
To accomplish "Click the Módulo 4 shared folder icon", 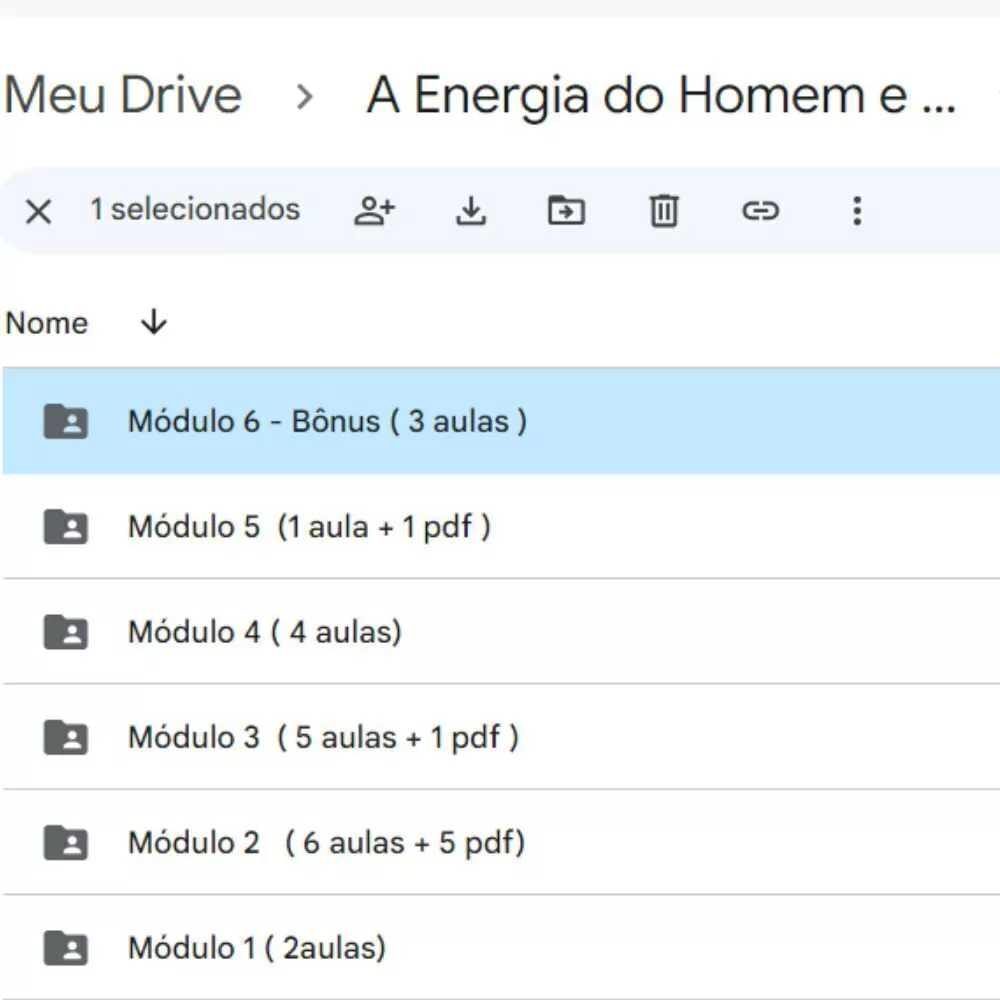I will (66, 632).
